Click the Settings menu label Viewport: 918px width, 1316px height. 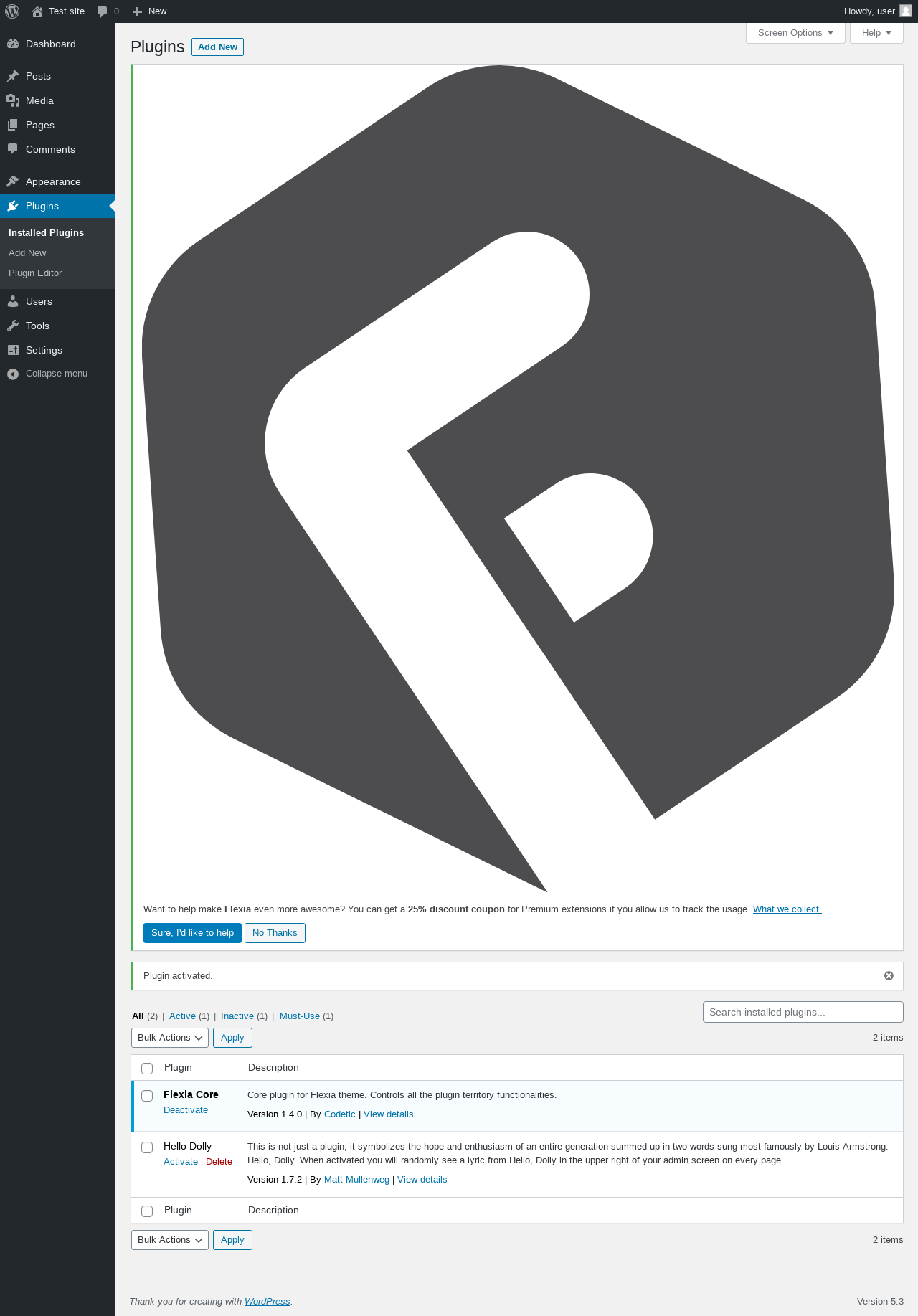point(44,350)
